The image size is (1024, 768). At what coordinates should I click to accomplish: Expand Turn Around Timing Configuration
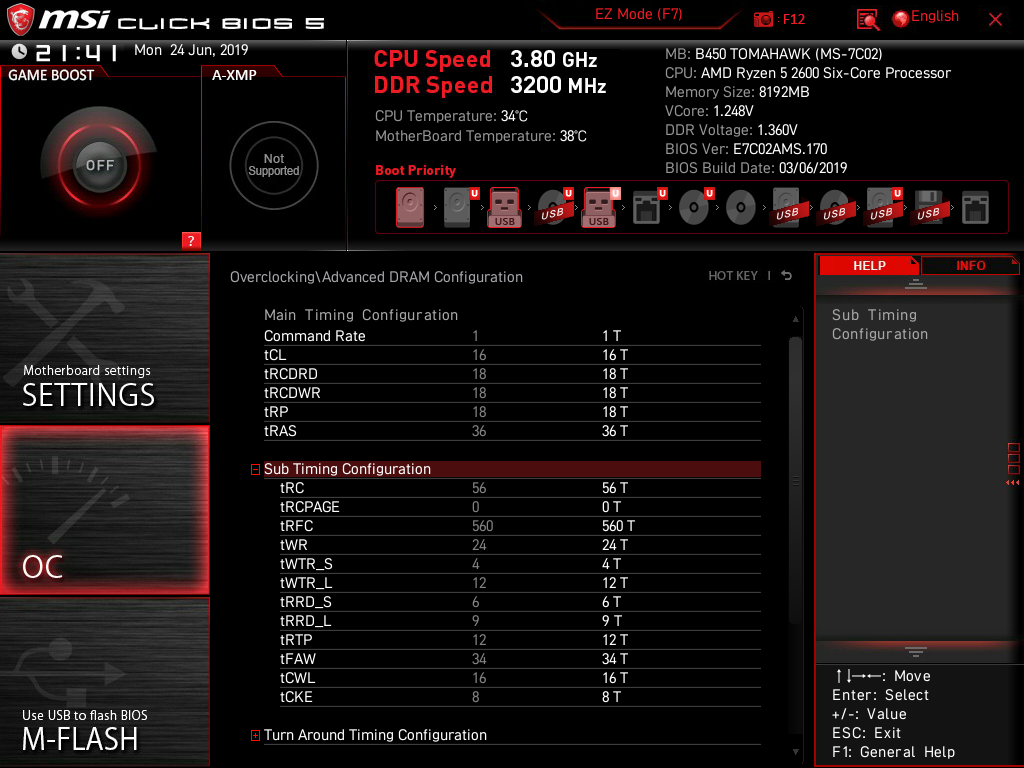[255, 735]
